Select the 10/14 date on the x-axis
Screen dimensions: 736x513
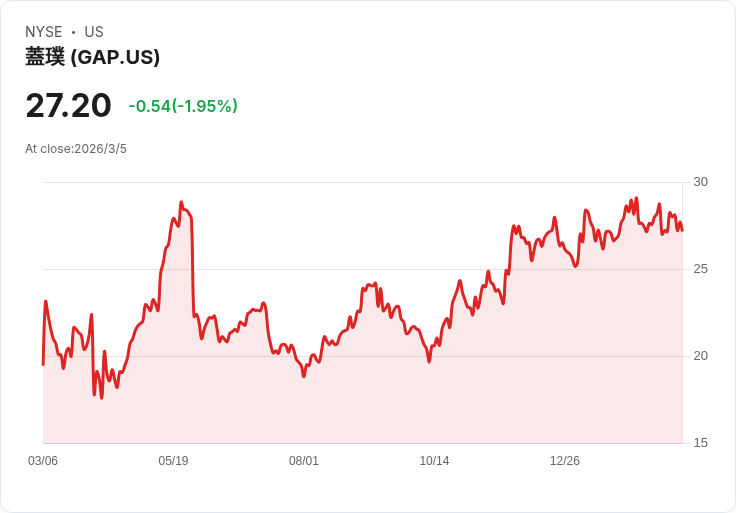pyautogui.click(x=434, y=461)
